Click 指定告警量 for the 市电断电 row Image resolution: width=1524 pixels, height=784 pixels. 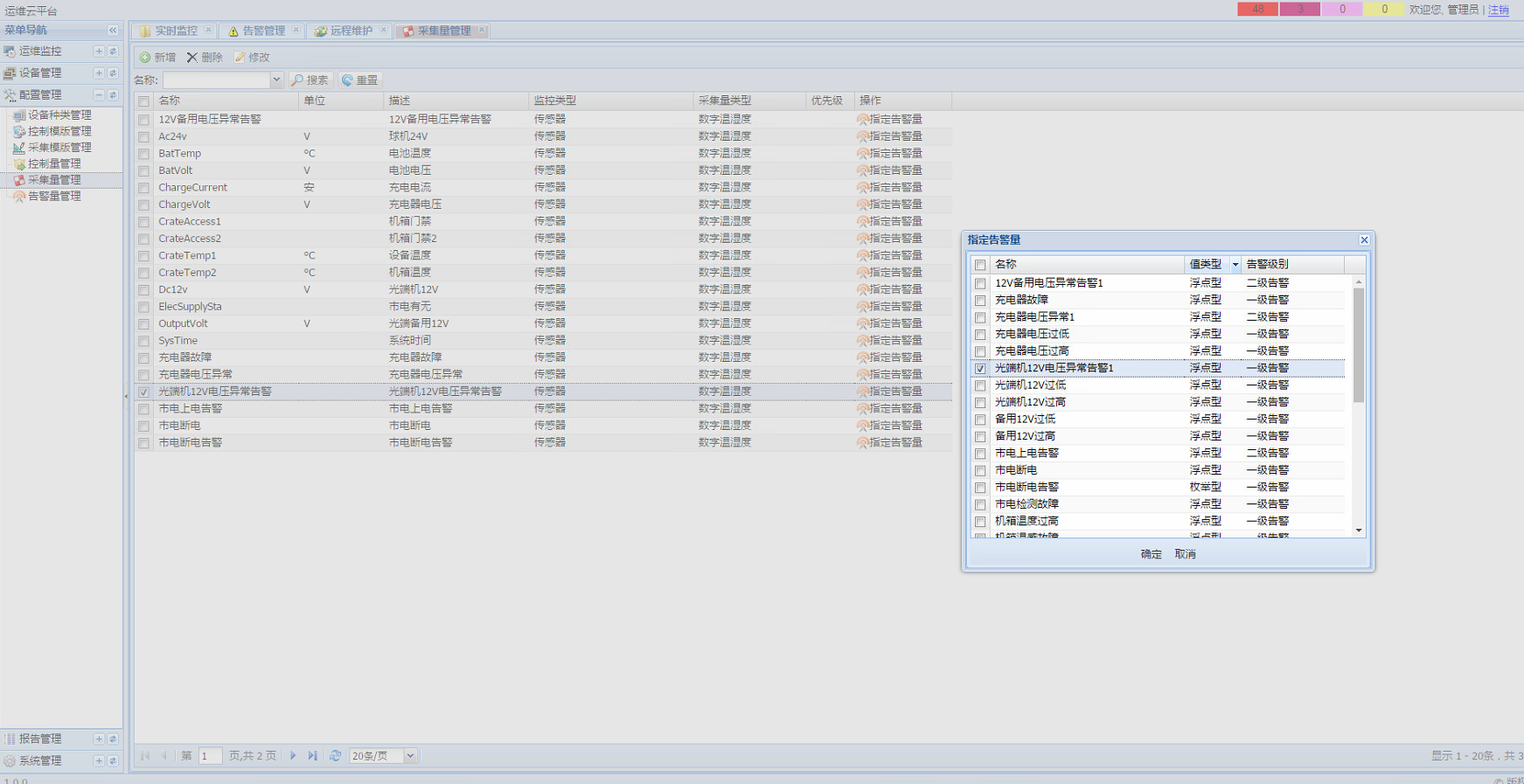pyautogui.click(x=889, y=426)
